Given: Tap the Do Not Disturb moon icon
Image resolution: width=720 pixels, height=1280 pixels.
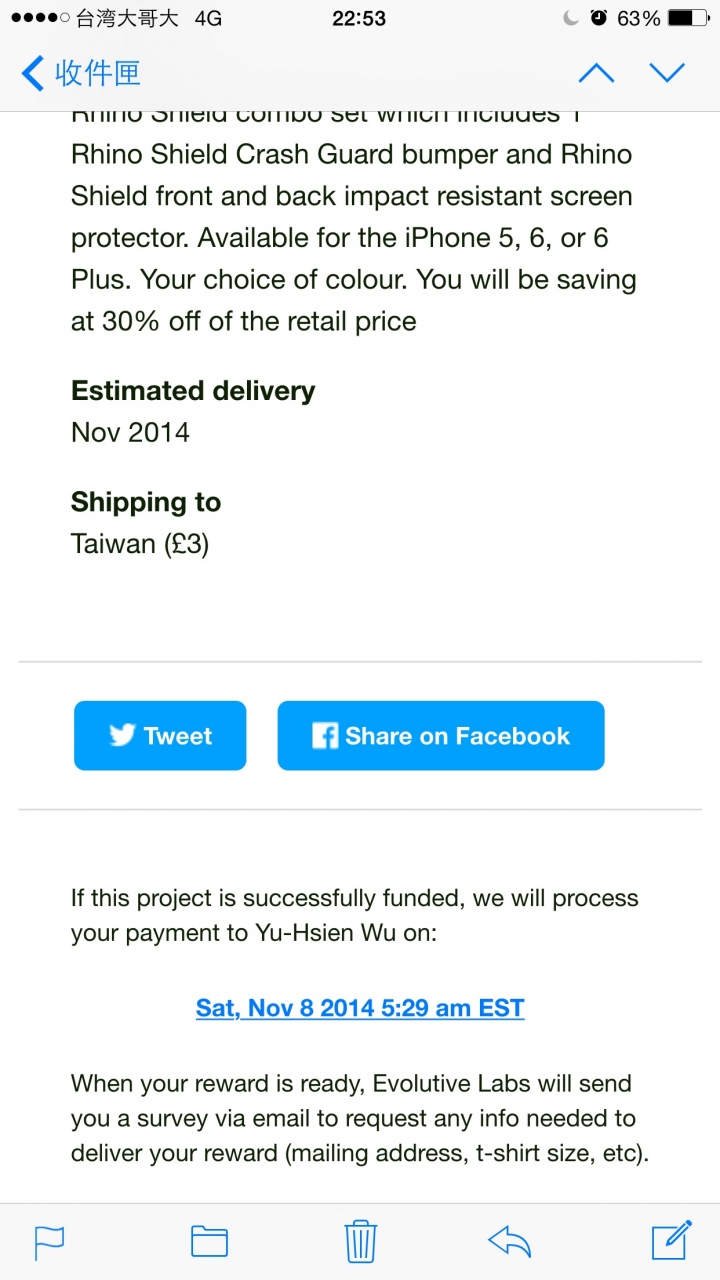Looking at the screenshot, I should [x=571, y=18].
